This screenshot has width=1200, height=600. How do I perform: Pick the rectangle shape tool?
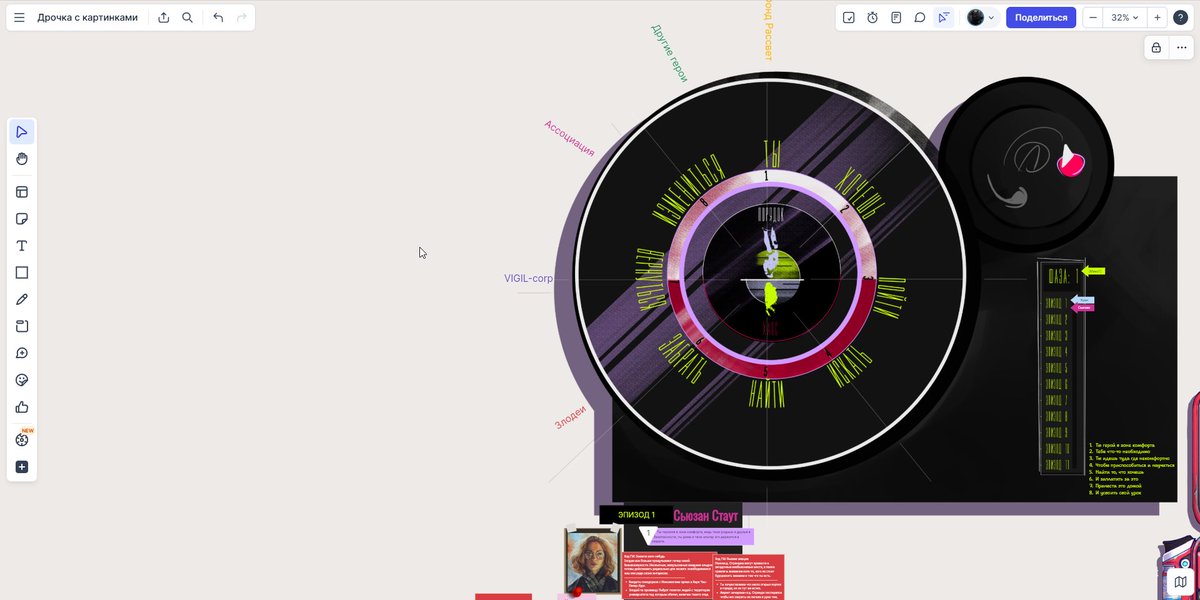(x=22, y=273)
